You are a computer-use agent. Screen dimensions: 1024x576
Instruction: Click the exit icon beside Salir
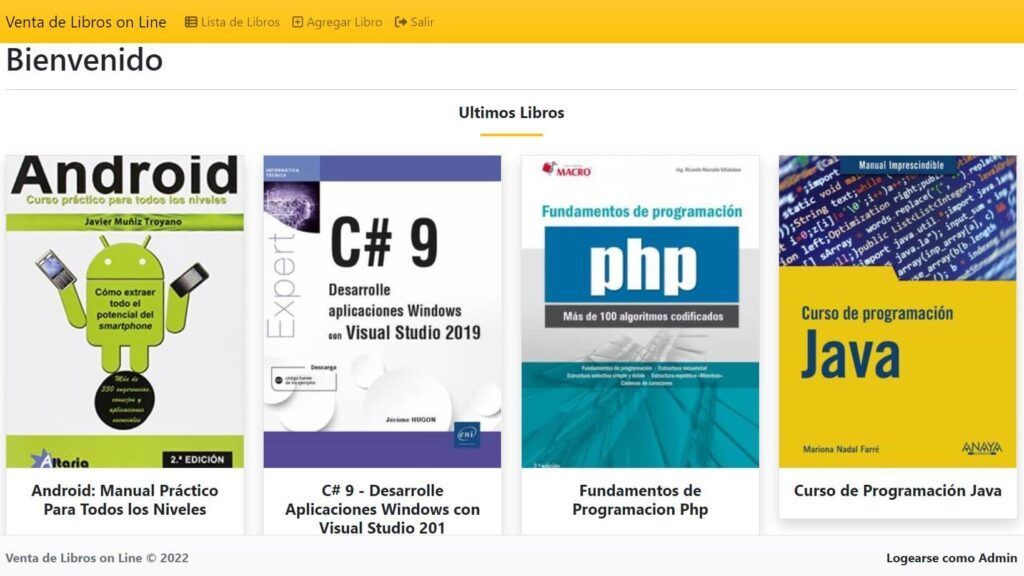coord(401,22)
